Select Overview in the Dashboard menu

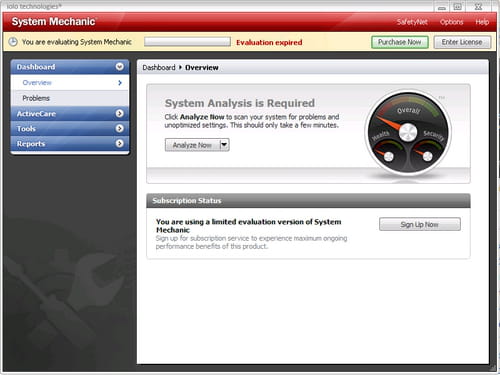pos(70,83)
